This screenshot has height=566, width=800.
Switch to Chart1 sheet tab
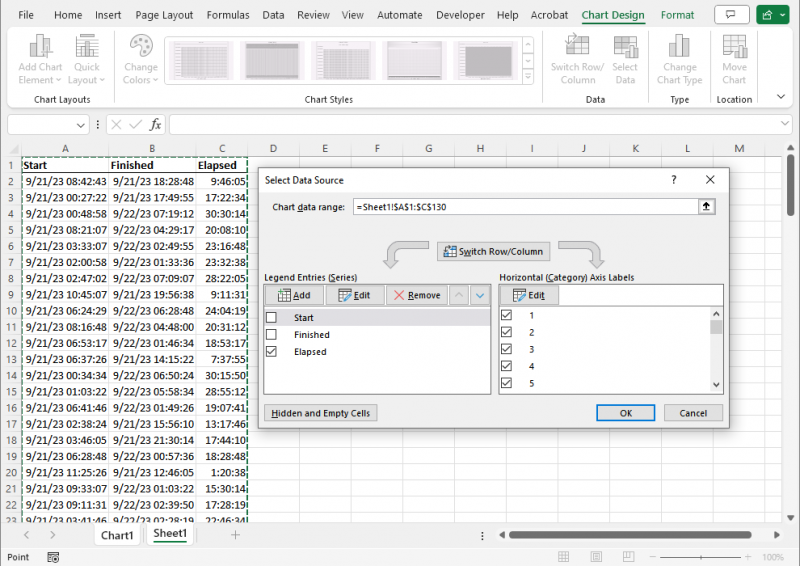click(x=117, y=535)
